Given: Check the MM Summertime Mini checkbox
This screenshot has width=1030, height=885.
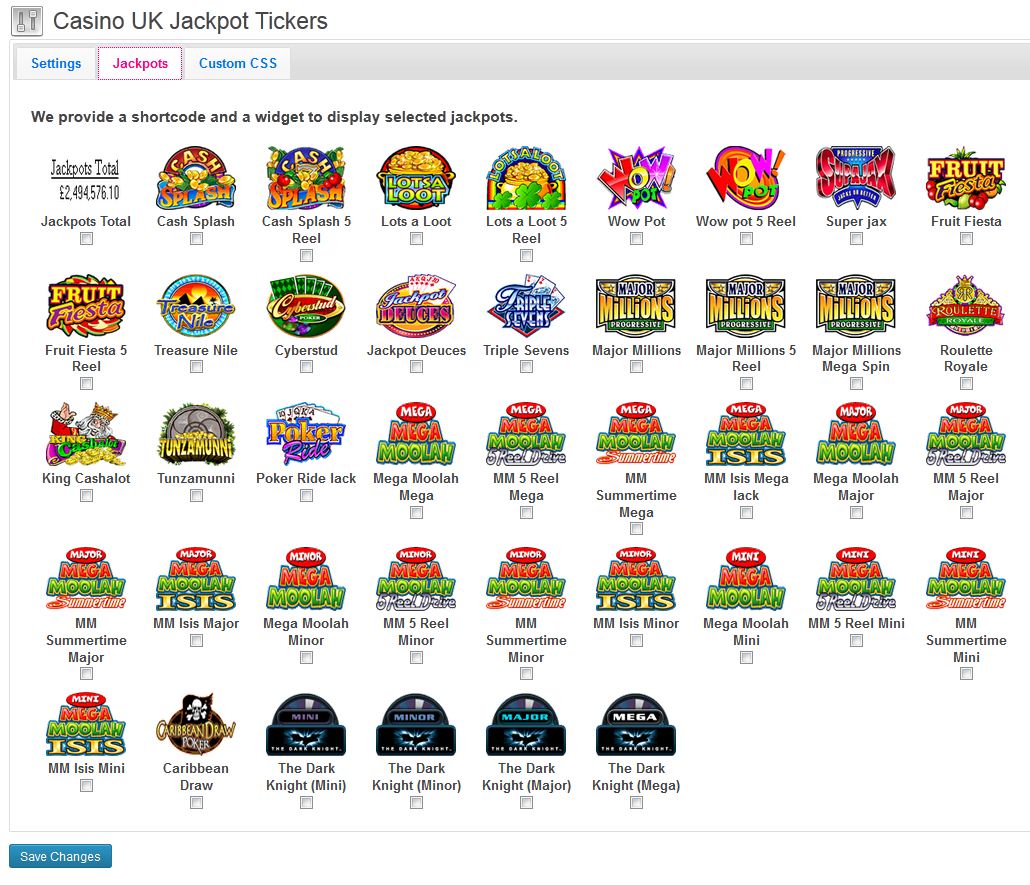Looking at the screenshot, I should (966, 673).
